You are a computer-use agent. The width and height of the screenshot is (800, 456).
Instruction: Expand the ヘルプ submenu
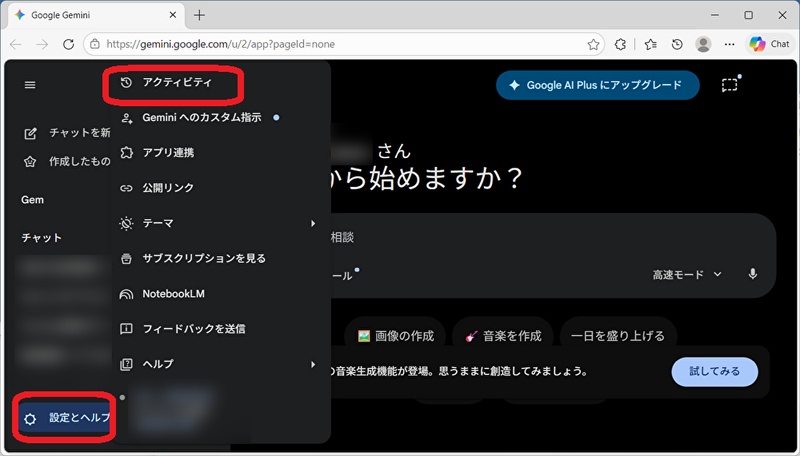(221, 364)
